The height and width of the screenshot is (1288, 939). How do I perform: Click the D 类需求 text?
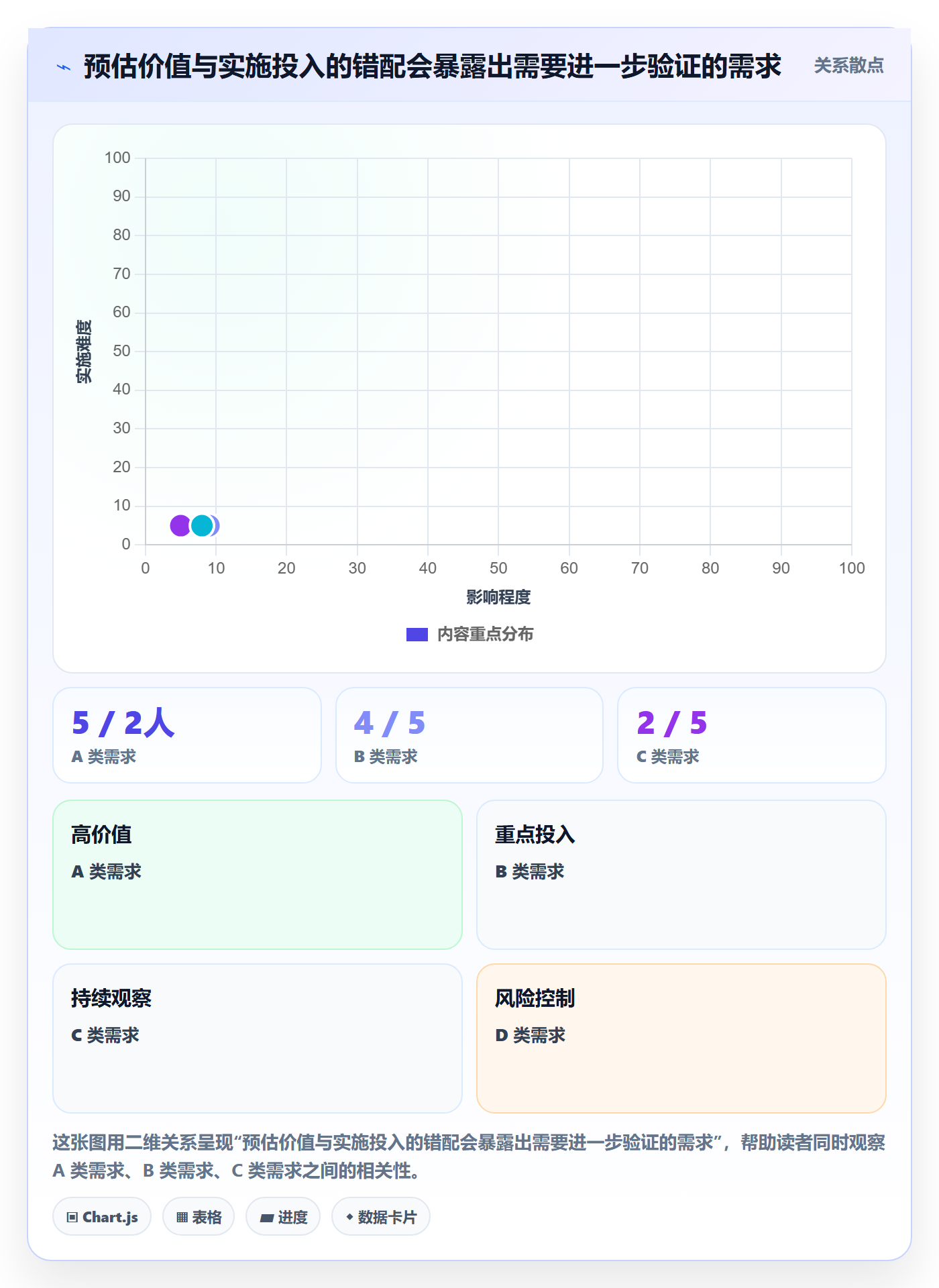[x=531, y=1036]
